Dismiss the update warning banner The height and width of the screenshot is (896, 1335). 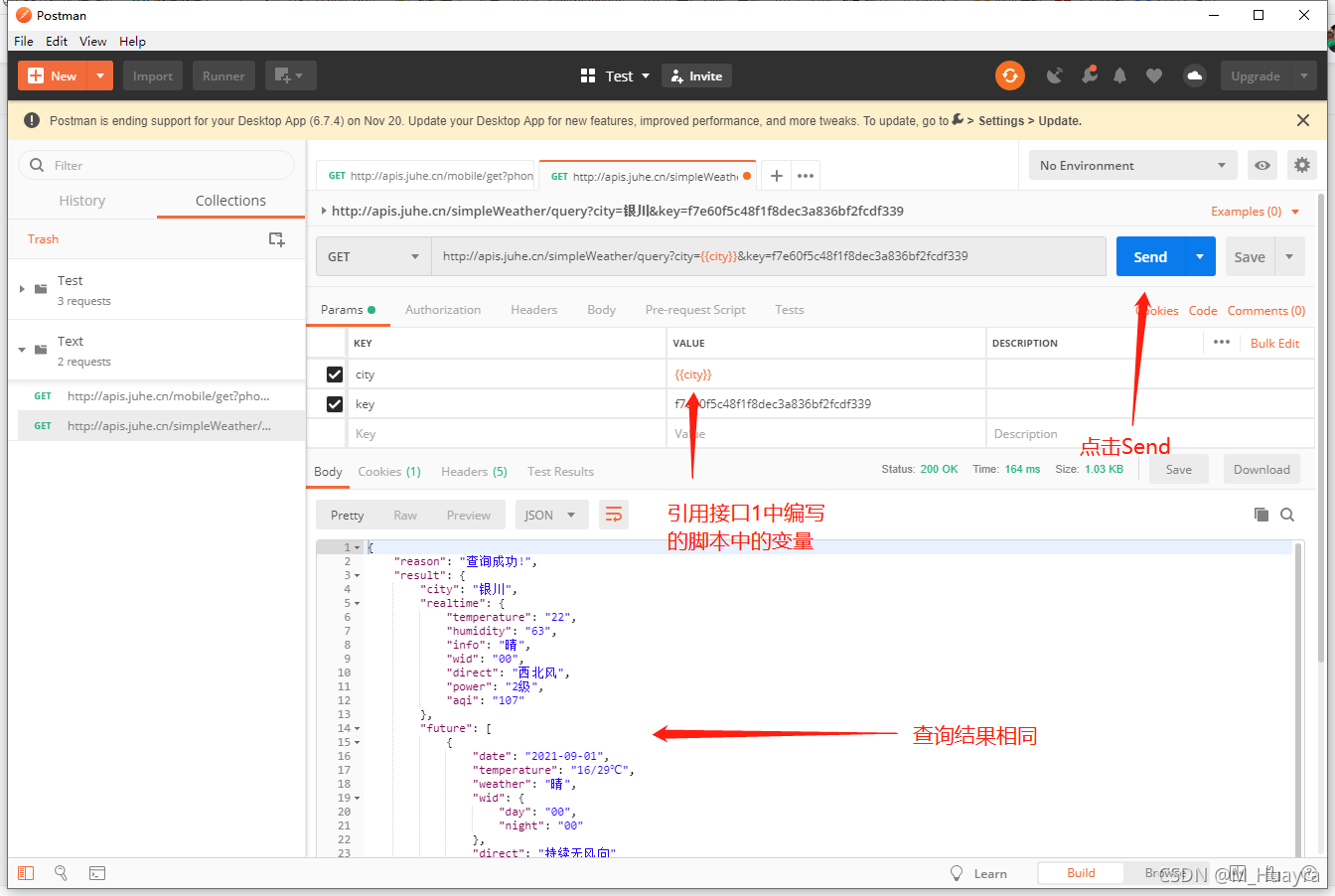1303,120
